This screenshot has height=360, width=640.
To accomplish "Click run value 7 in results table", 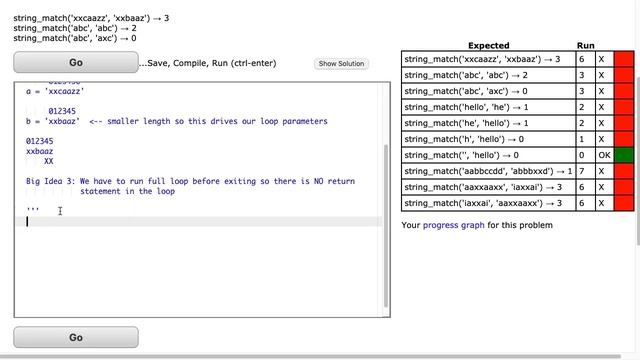I will click(585, 171).
